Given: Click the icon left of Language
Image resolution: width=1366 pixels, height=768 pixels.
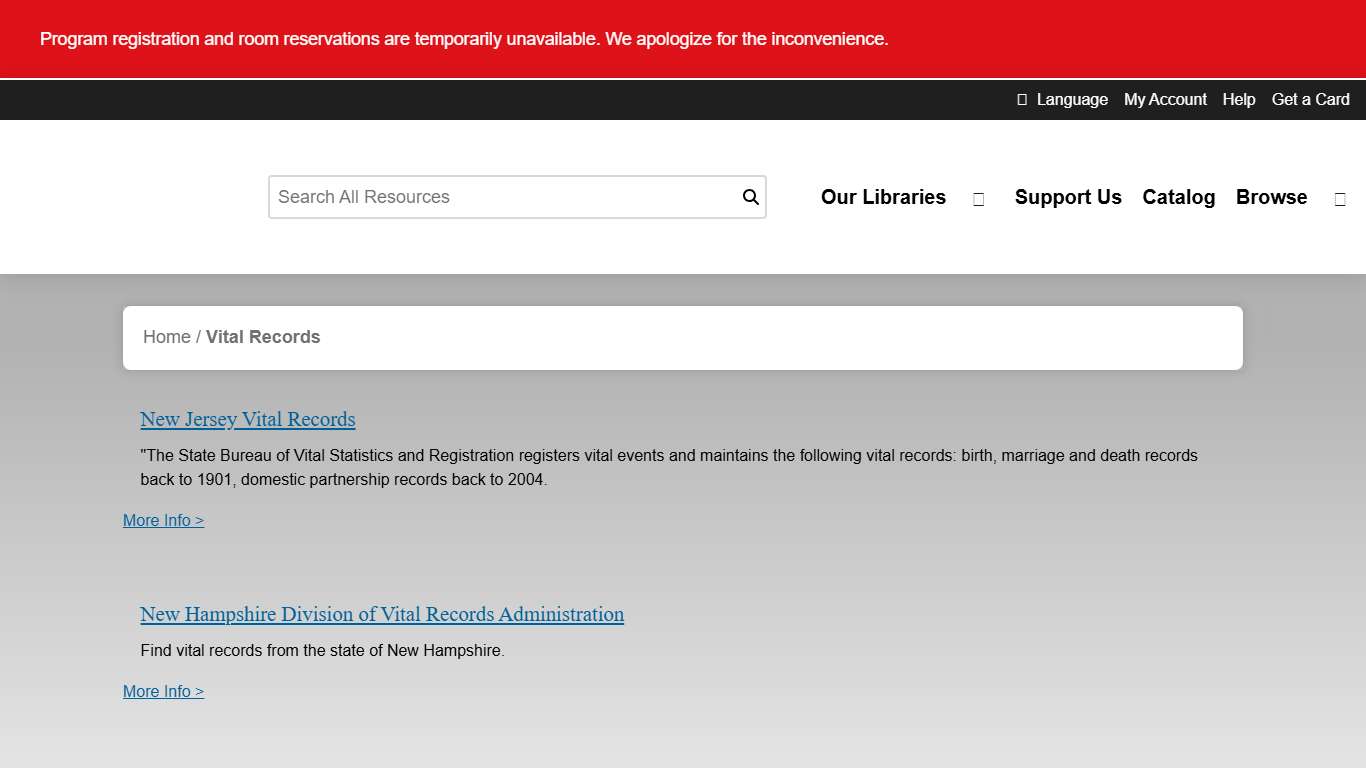Looking at the screenshot, I should (x=1022, y=99).
